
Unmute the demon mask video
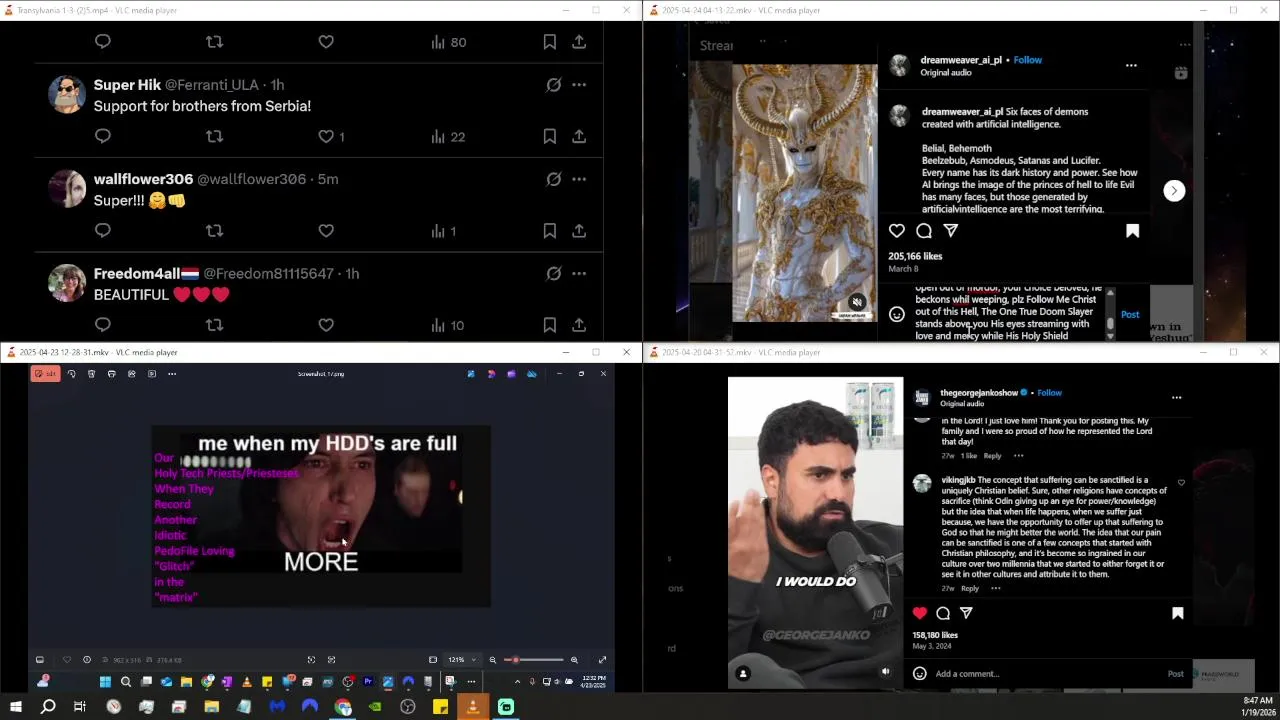click(857, 302)
